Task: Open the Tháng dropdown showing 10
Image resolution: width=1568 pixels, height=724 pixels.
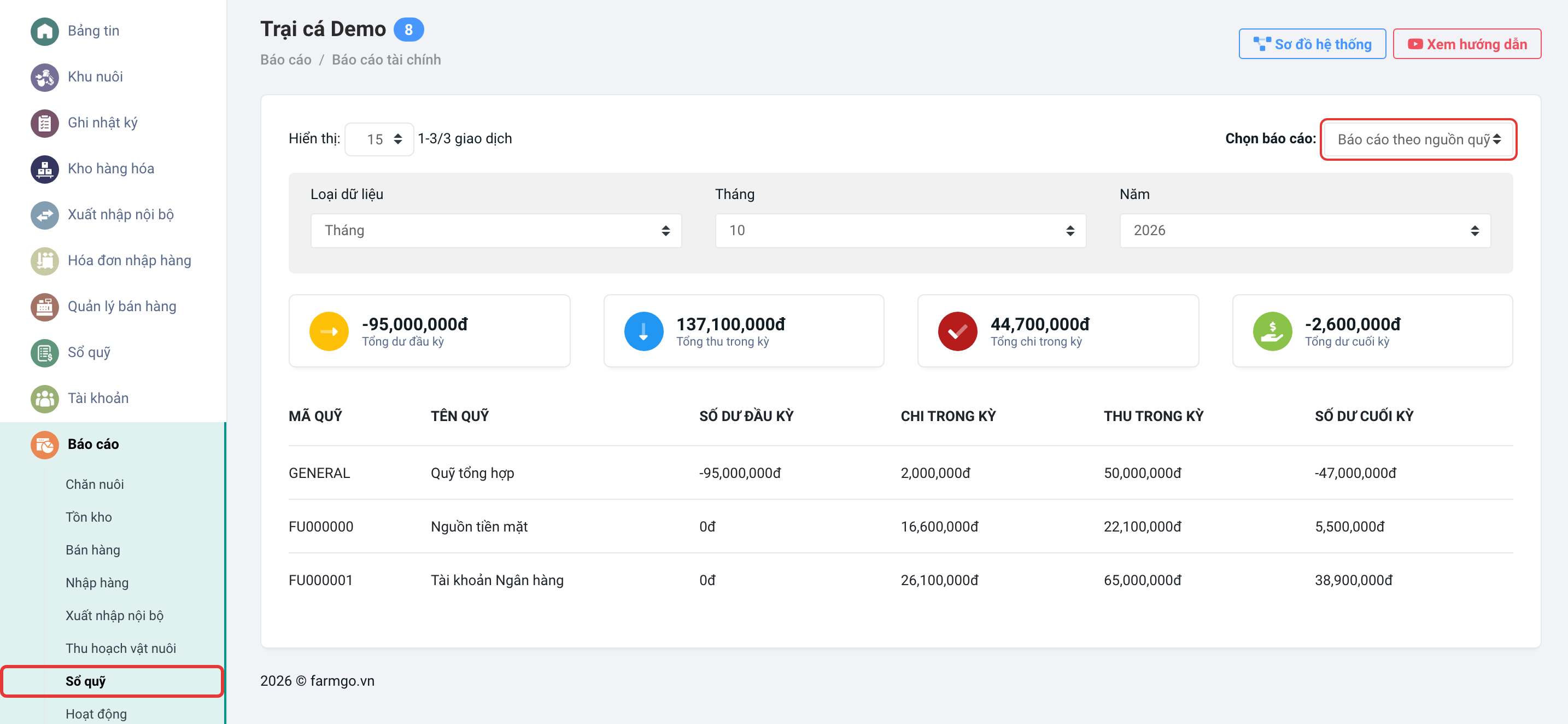Action: click(900, 231)
